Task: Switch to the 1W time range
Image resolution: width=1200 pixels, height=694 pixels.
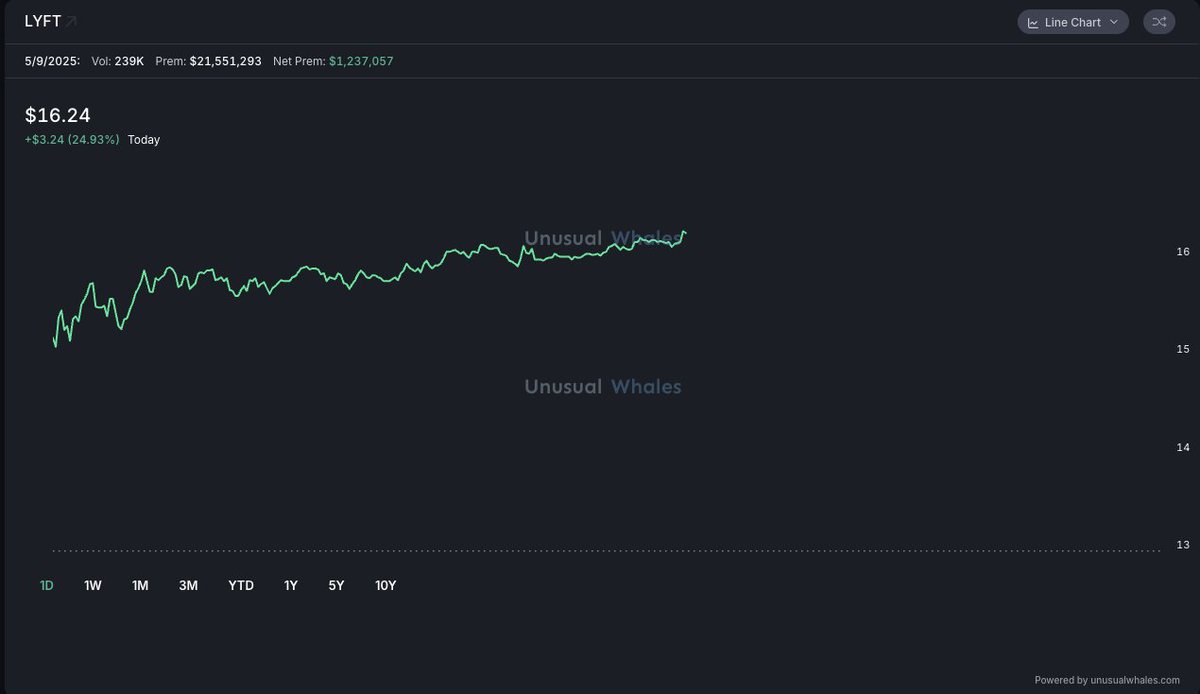Action: point(93,586)
